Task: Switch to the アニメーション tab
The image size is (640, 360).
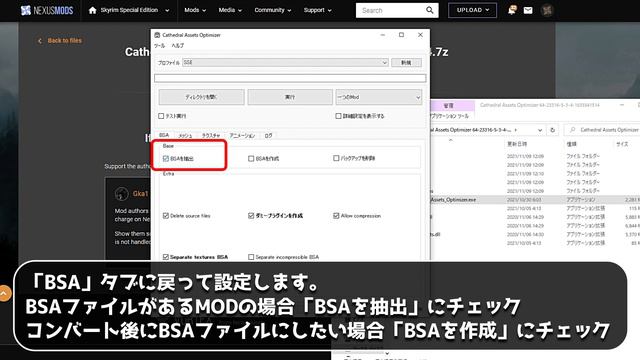Action: 242,136
